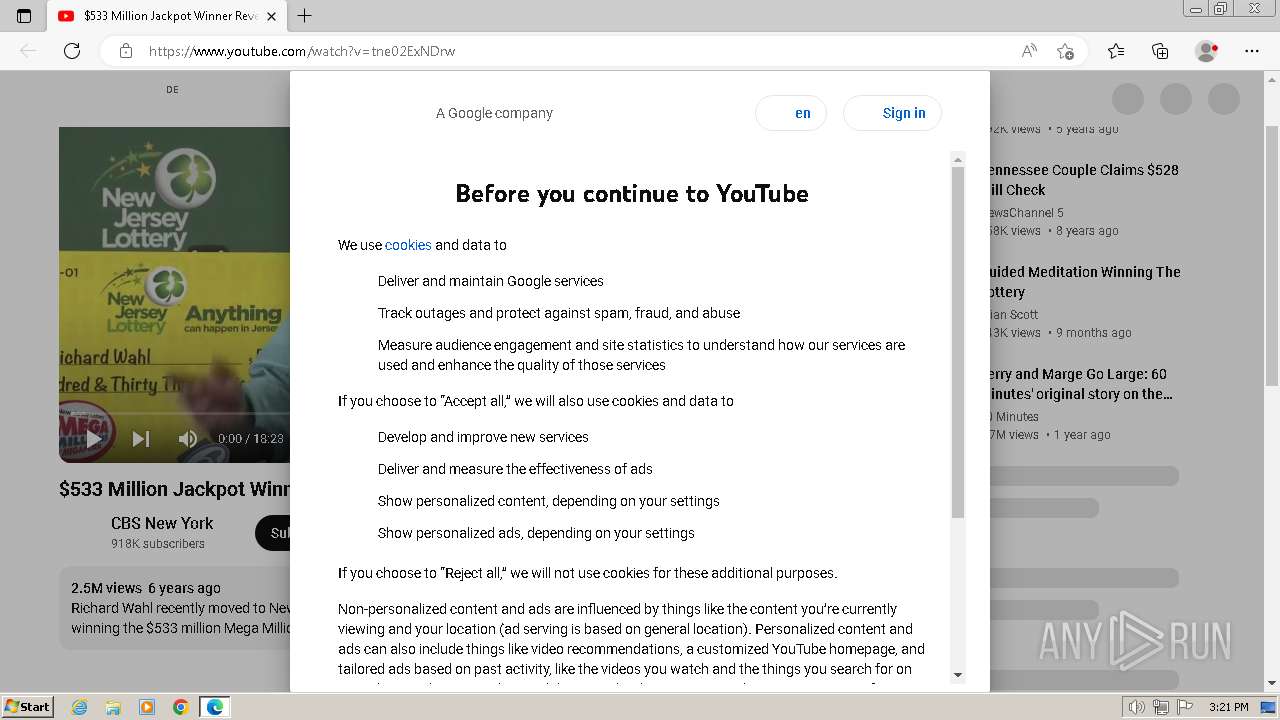Open File Explorer from taskbar
Image resolution: width=1280 pixels, height=720 pixels.
(x=113, y=707)
